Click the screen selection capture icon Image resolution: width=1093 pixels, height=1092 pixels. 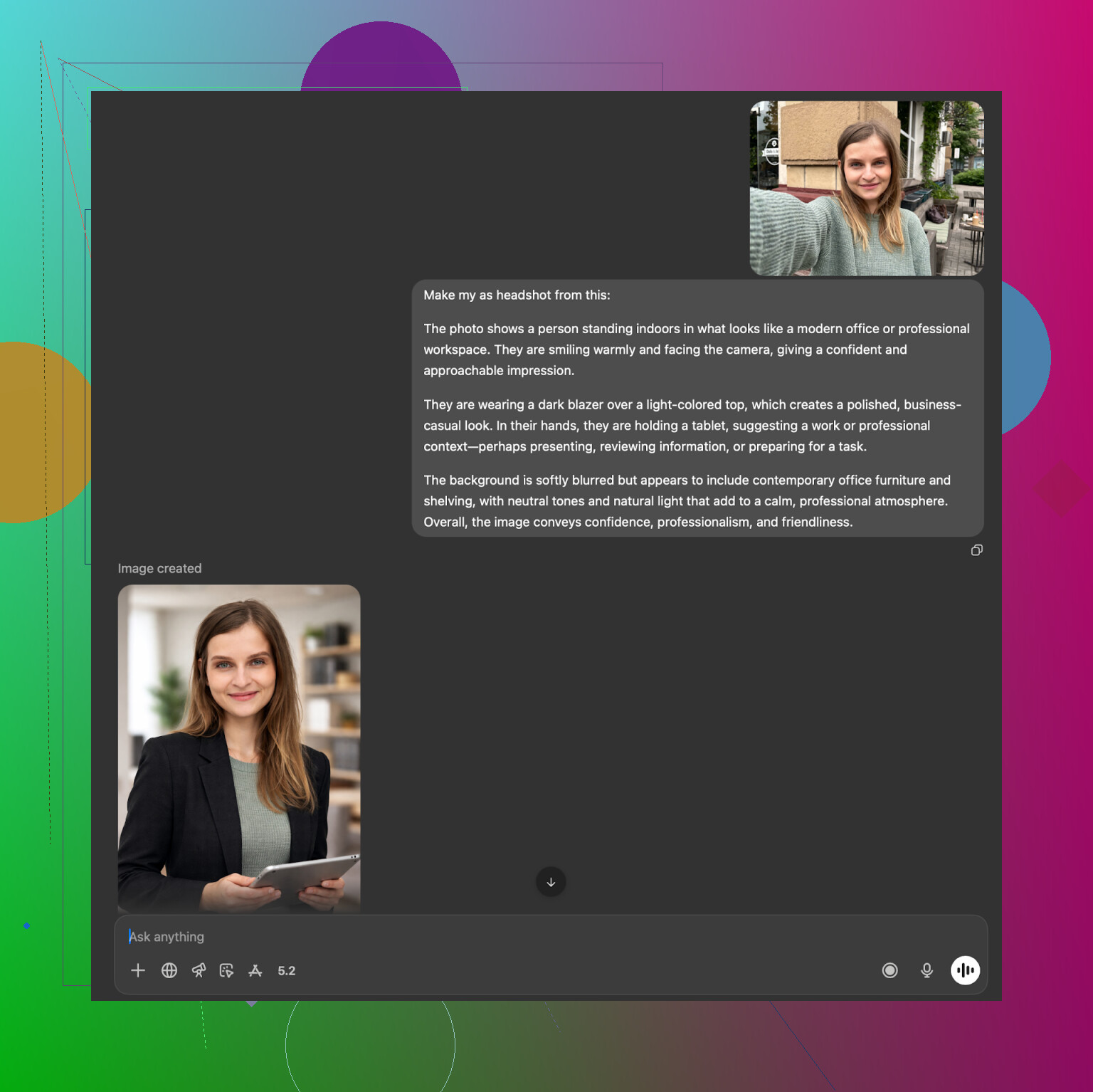click(226, 970)
